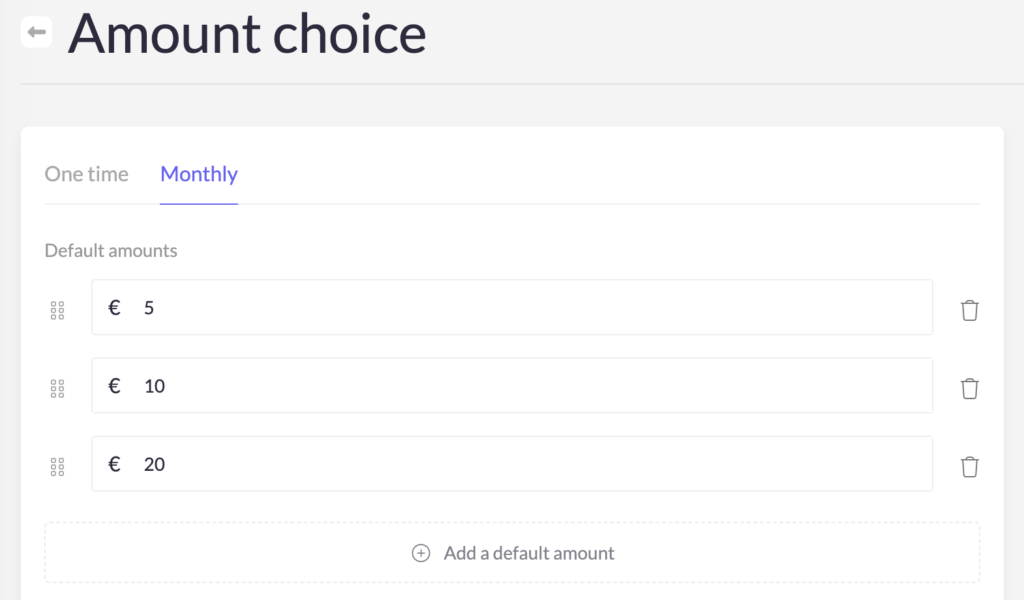The height and width of the screenshot is (600, 1024).
Task: Select the Monthly tab
Action: tap(199, 174)
